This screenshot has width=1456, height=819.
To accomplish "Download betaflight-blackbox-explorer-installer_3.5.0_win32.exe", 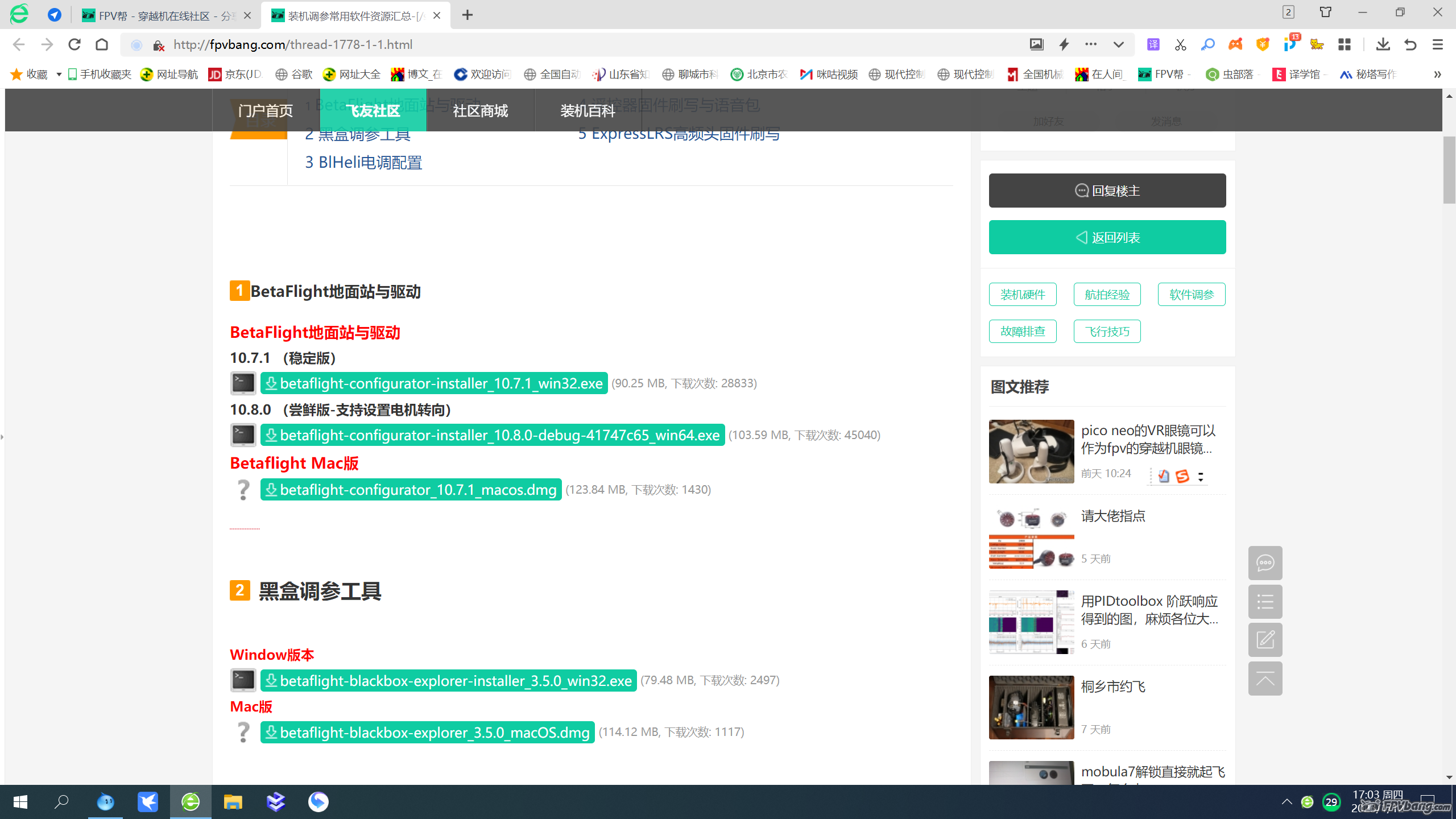I will (449, 681).
